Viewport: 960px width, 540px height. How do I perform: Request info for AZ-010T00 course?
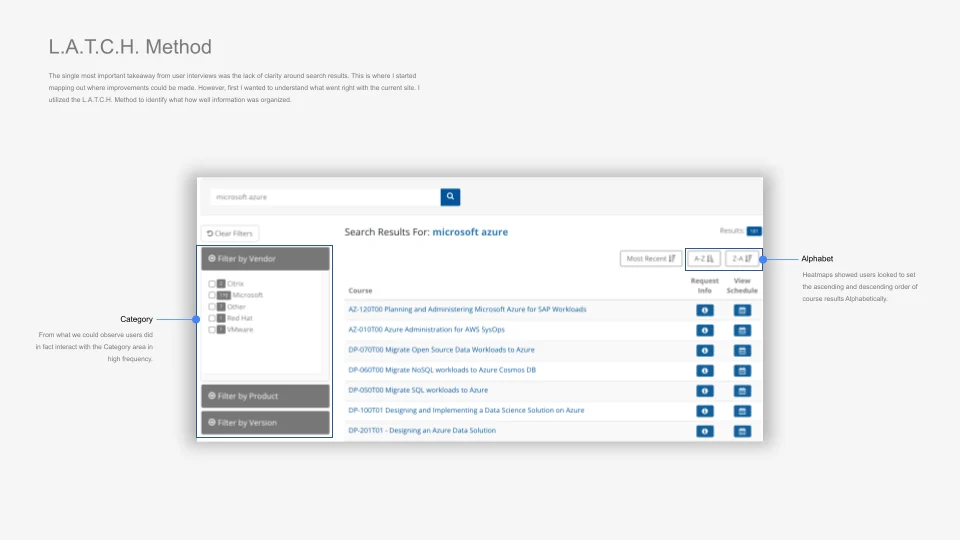tap(705, 331)
